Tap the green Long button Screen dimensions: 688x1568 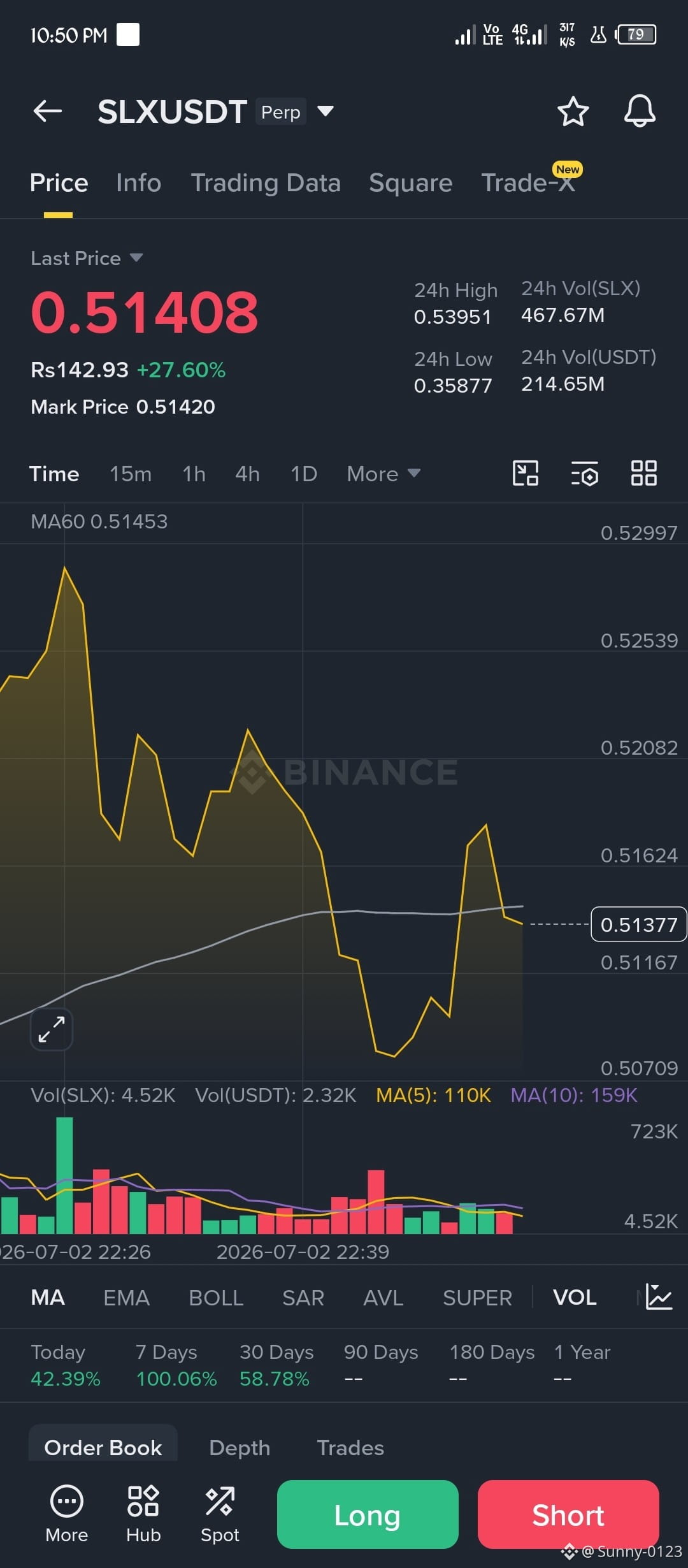pyautogui.click(x=368, y=1514)
